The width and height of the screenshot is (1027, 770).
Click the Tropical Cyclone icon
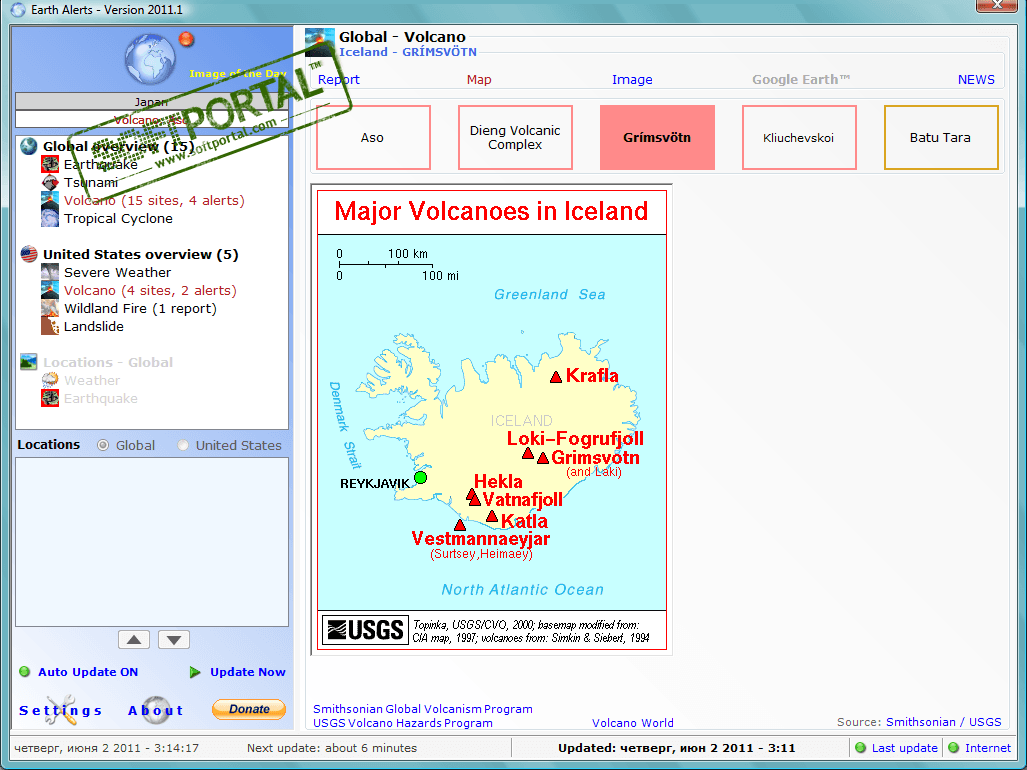pos(50,218)
